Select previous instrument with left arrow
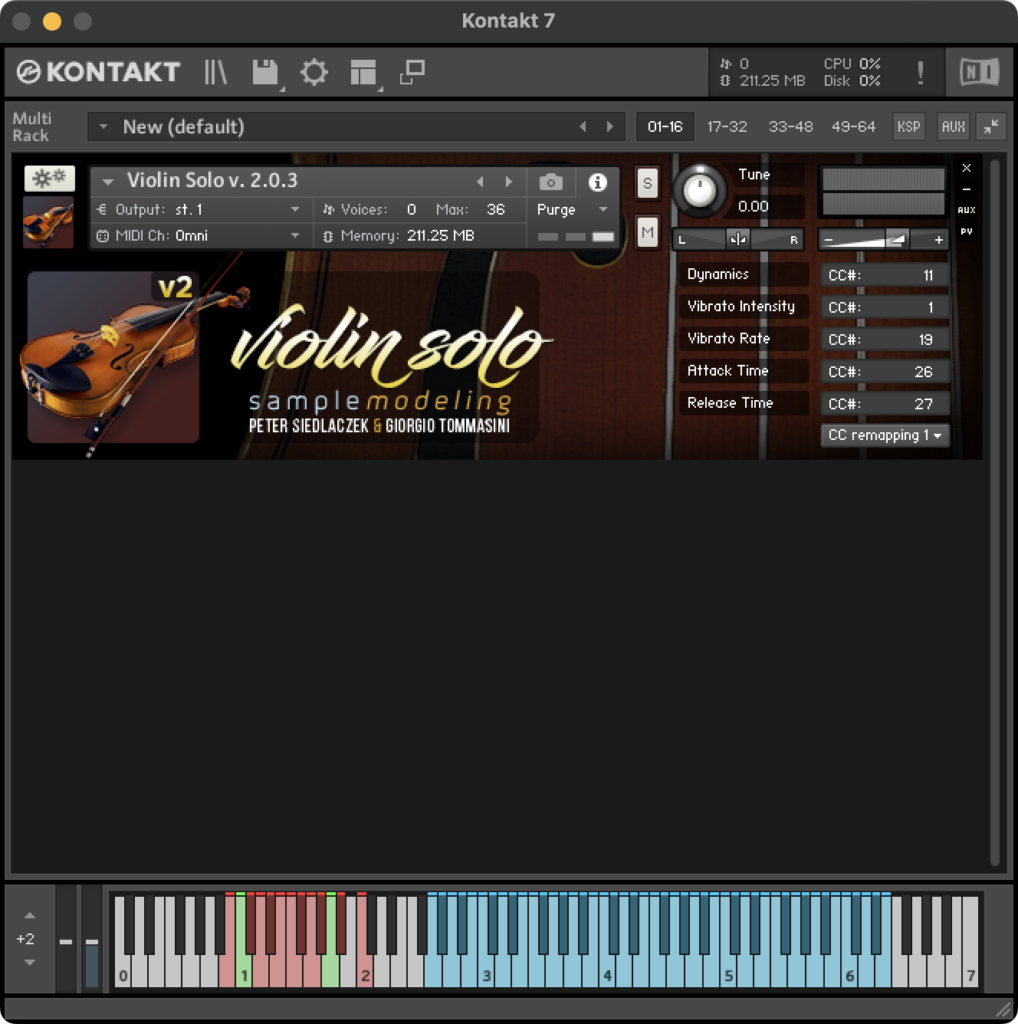Viewport: 1018px width, 1024px height. pos(480,182)
